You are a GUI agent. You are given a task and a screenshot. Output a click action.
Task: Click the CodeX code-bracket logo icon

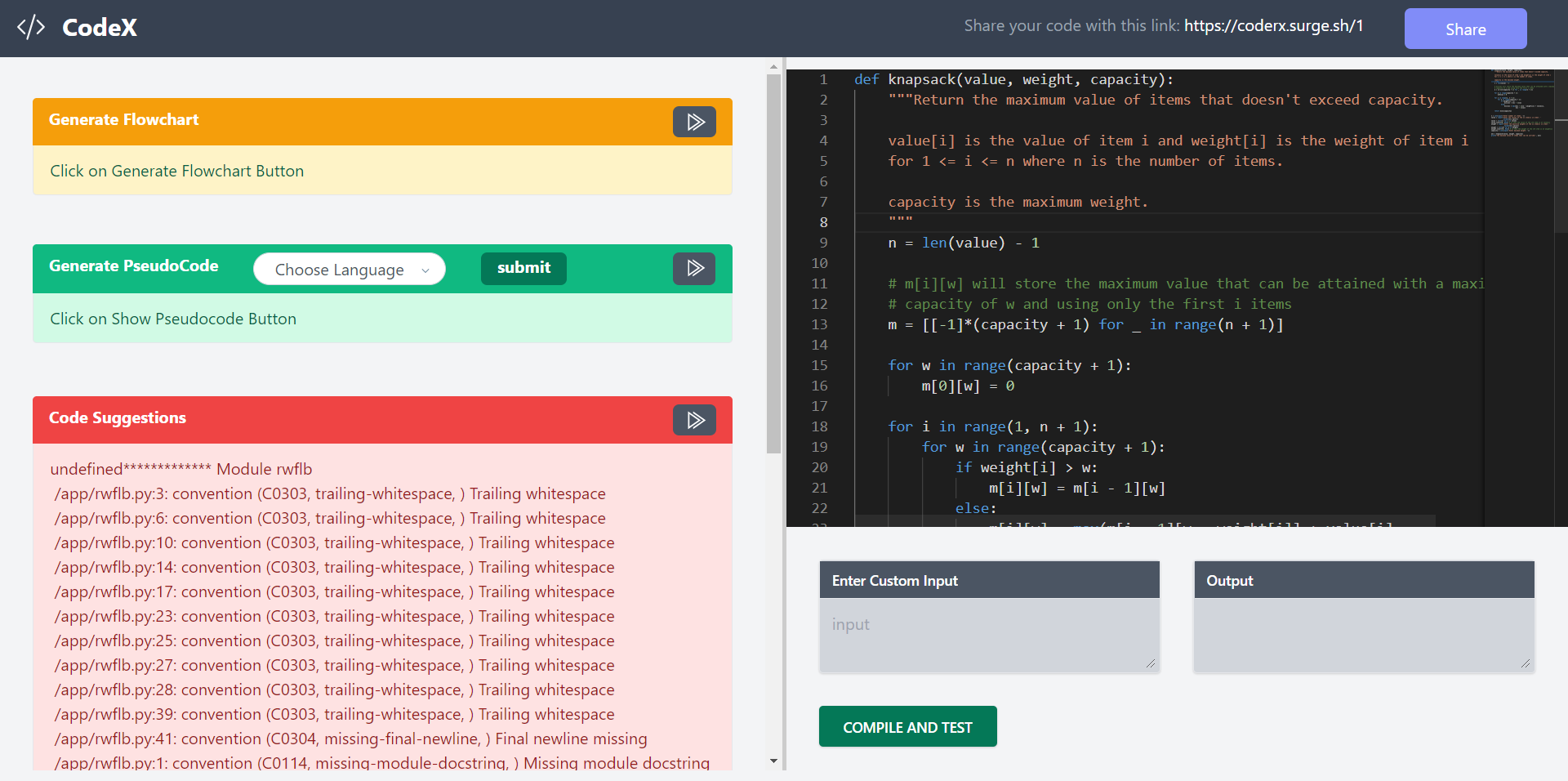(31, 28)
